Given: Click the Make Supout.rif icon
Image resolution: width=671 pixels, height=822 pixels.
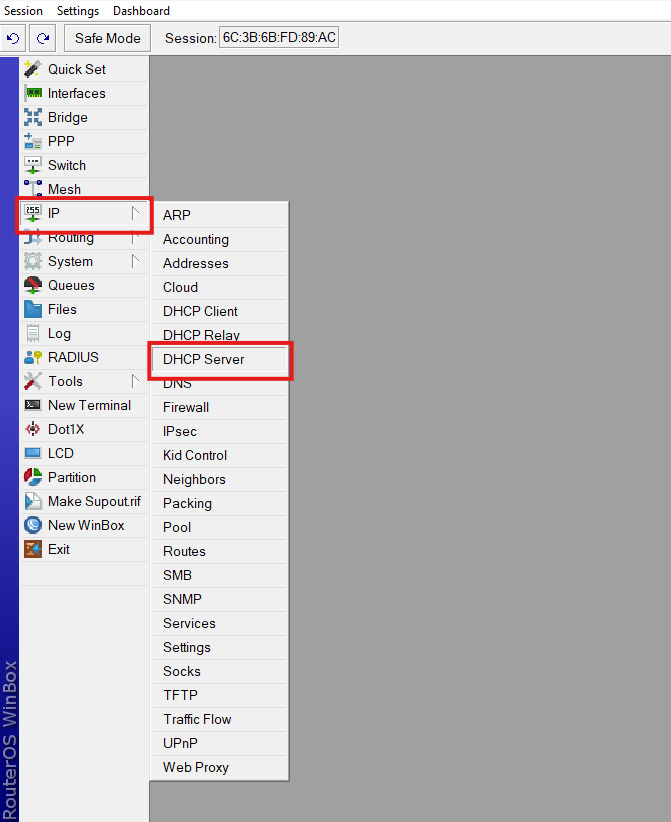Looking at the screenshot, I should pos(33,501).
